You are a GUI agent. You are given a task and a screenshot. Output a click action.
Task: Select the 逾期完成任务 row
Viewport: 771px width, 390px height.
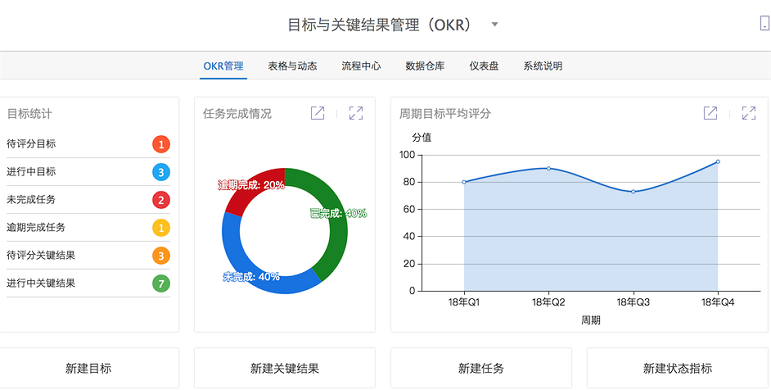coord(89,228)
